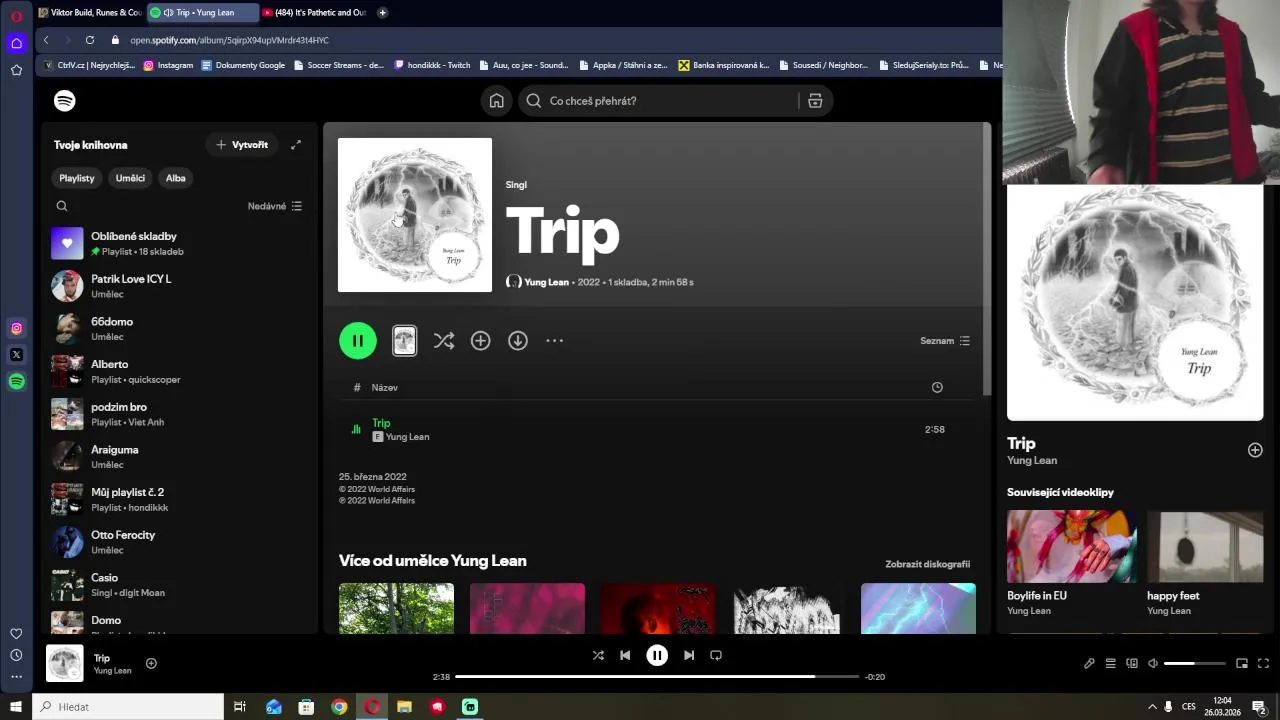The height and width of the screenshot is (720, 1280).
Task: Enter fullscreen mode icon
Action: point(1263,663)
